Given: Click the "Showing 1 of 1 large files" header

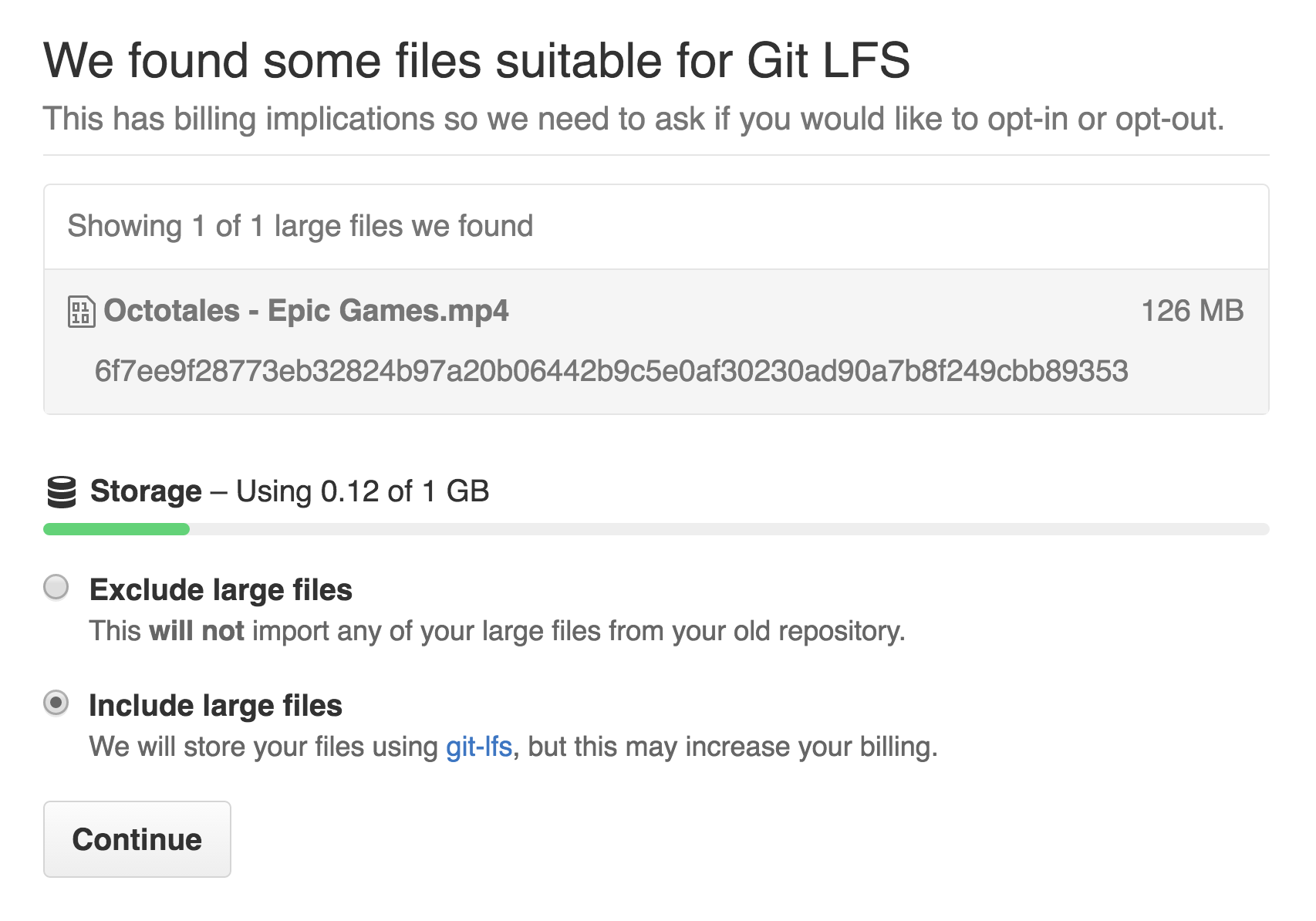Looking at the screenshot, I should tap(300, 226).
